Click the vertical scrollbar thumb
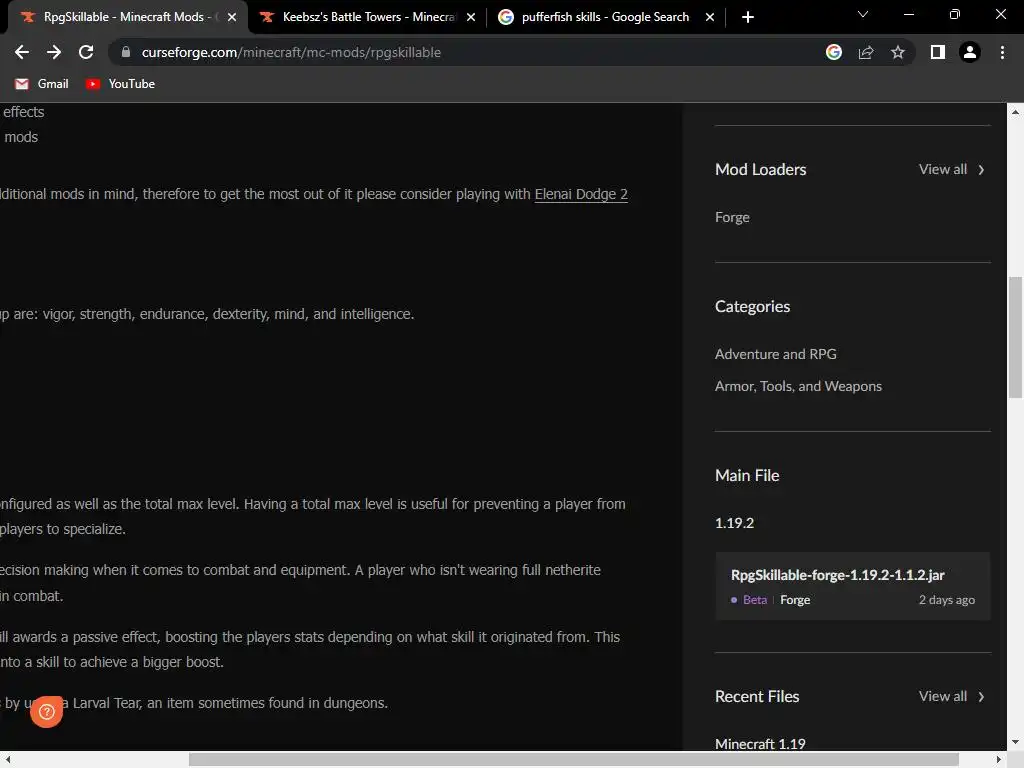 [1015, 337]
